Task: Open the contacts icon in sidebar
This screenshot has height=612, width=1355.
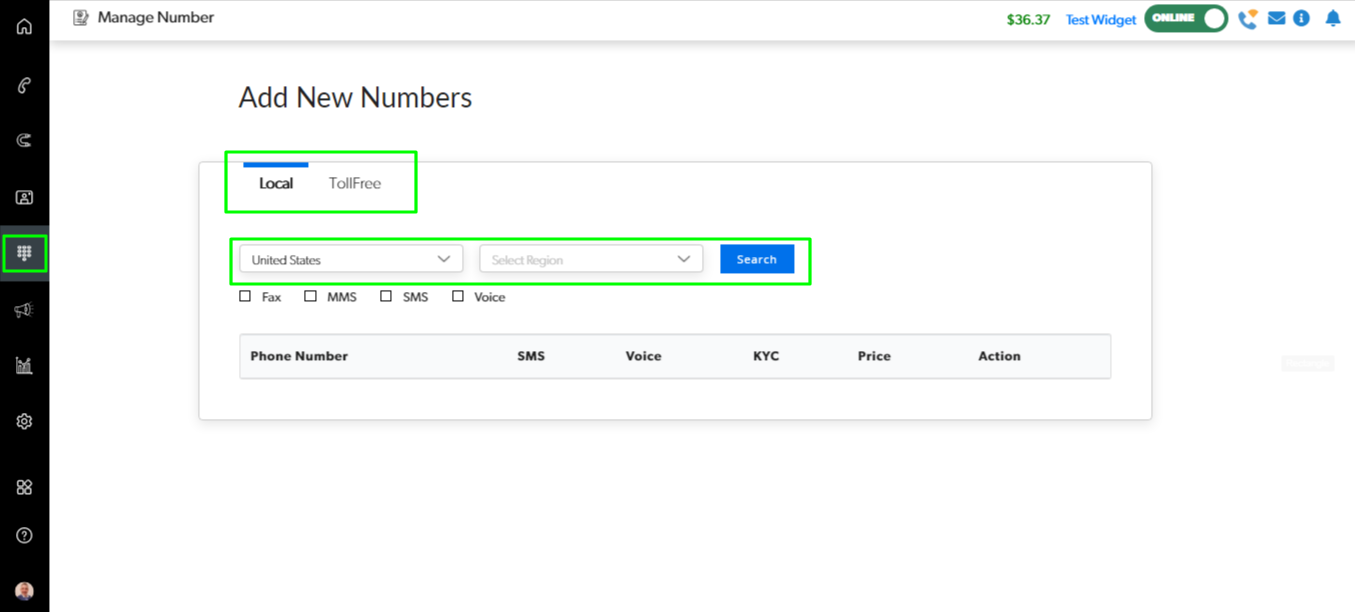Action: (24, 198)
